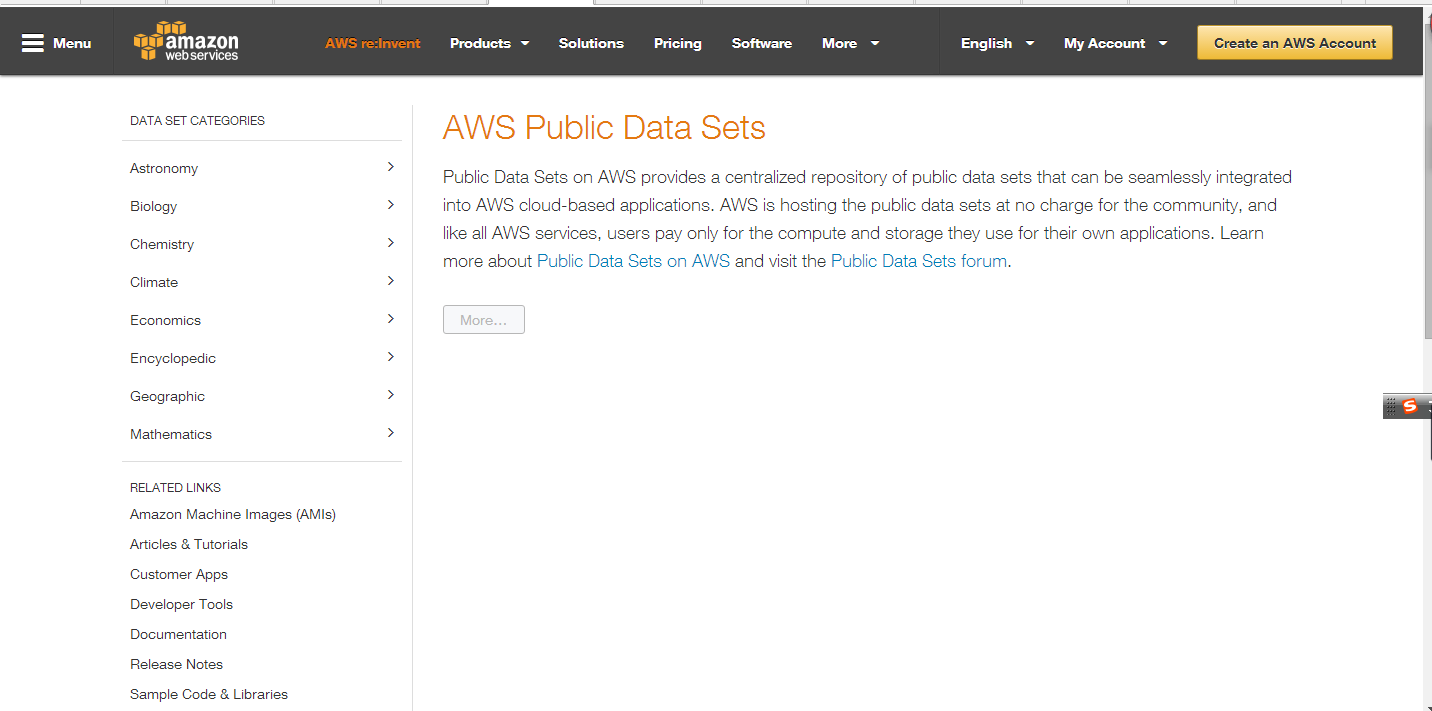Expand the More dropdown menu

coord(851,43)
